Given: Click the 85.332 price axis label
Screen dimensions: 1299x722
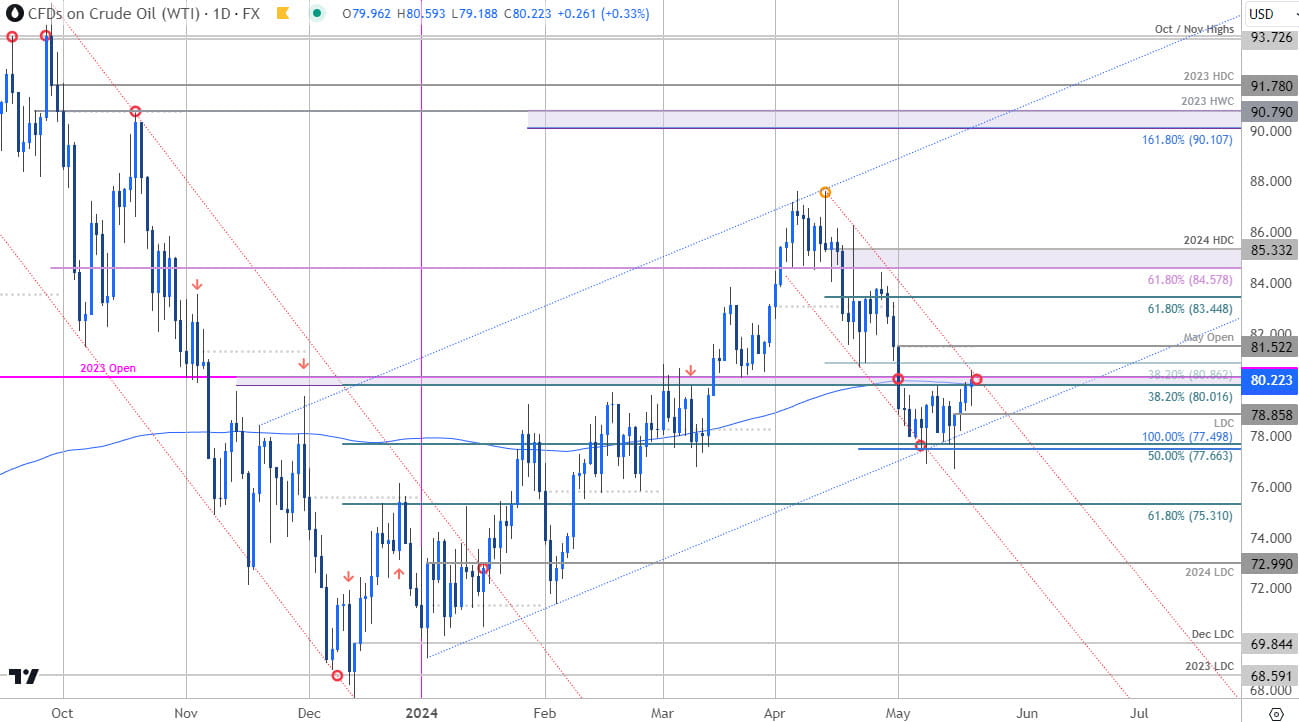Looking at the screenshot, I should pyautogui.click(x=1269, y=249).
